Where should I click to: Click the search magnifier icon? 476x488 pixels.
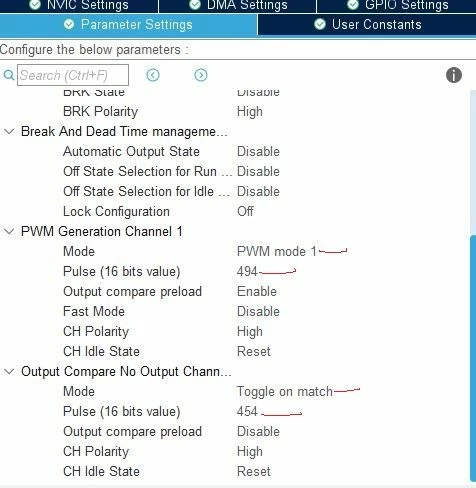(x=9, y=75)
